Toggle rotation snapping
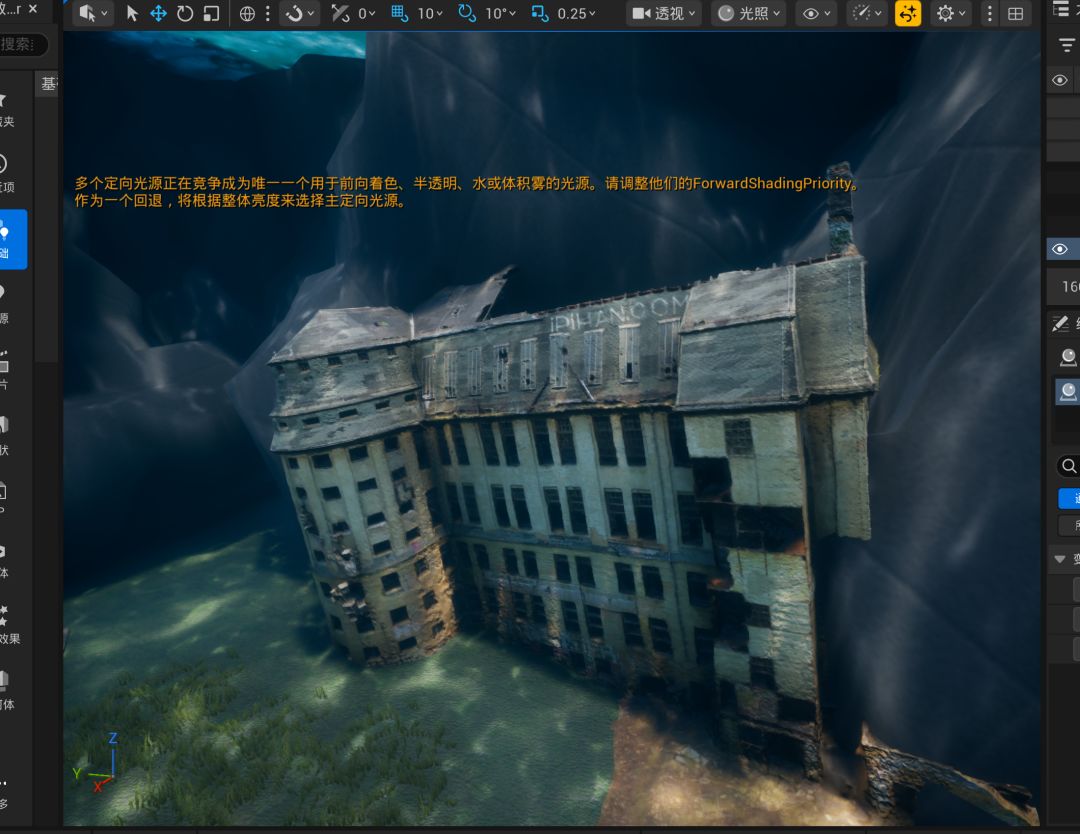 (x=467, y=13)
